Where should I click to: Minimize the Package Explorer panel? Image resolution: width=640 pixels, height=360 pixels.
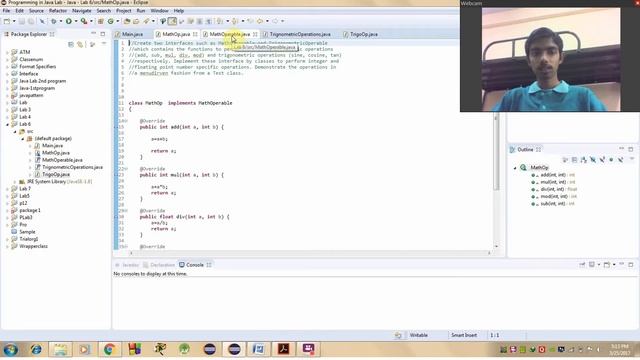[x=93, y=34]
